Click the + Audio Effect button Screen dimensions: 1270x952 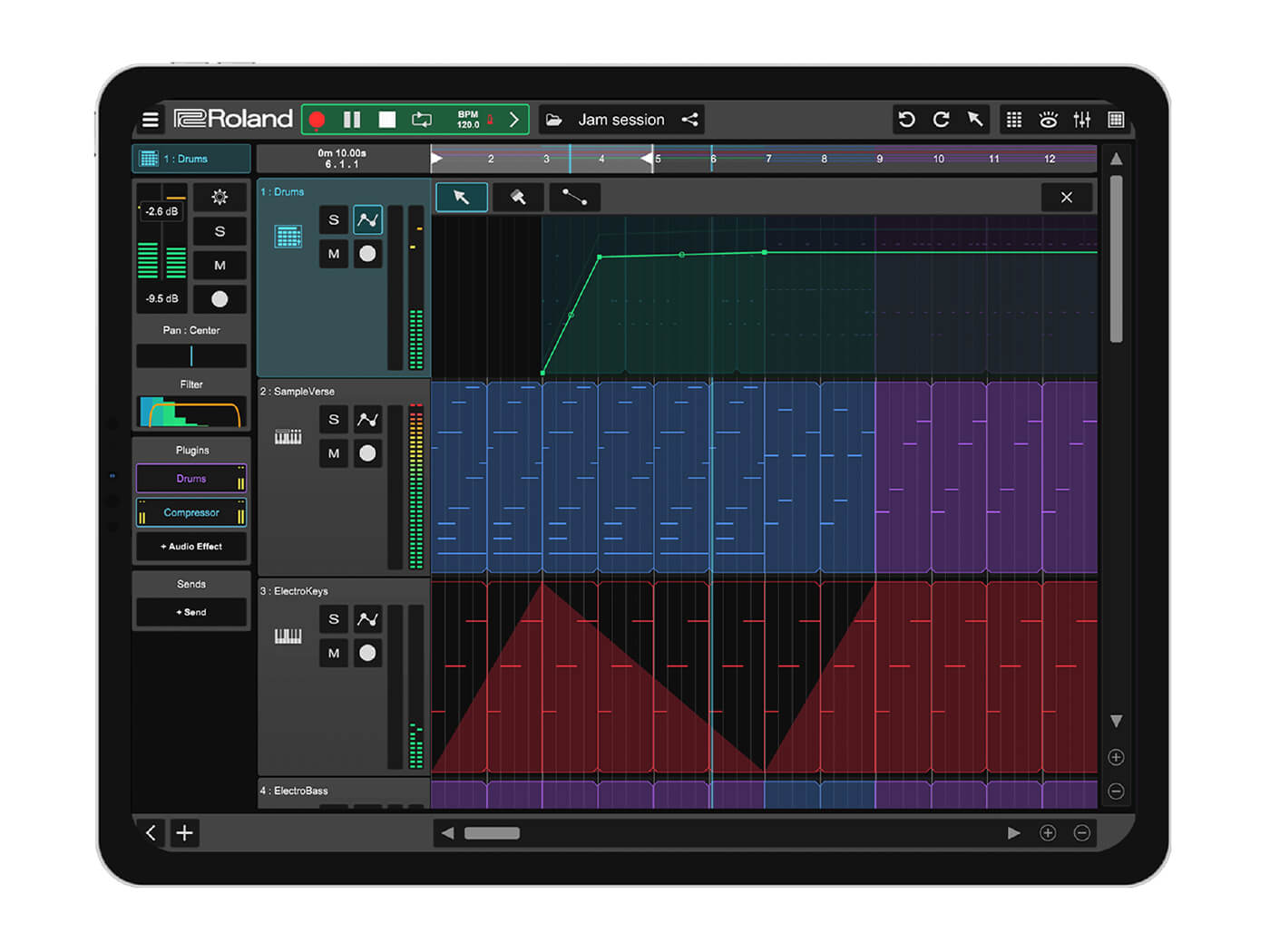[191, 547]
